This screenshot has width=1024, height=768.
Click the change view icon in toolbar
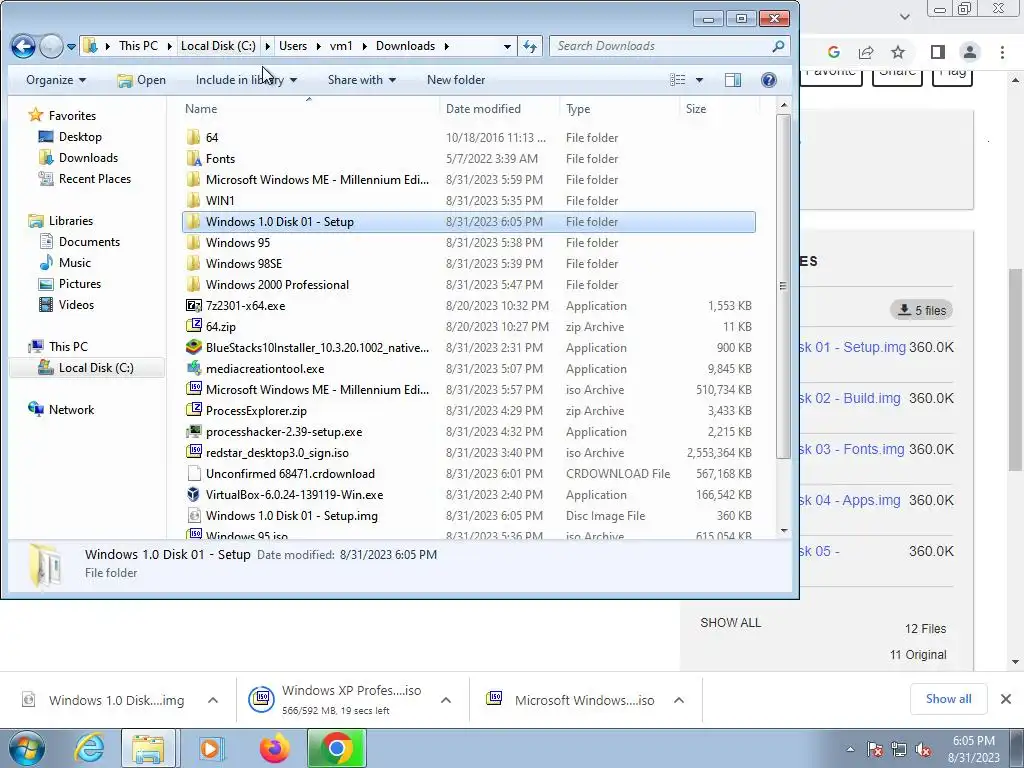(x=678, y=80)
